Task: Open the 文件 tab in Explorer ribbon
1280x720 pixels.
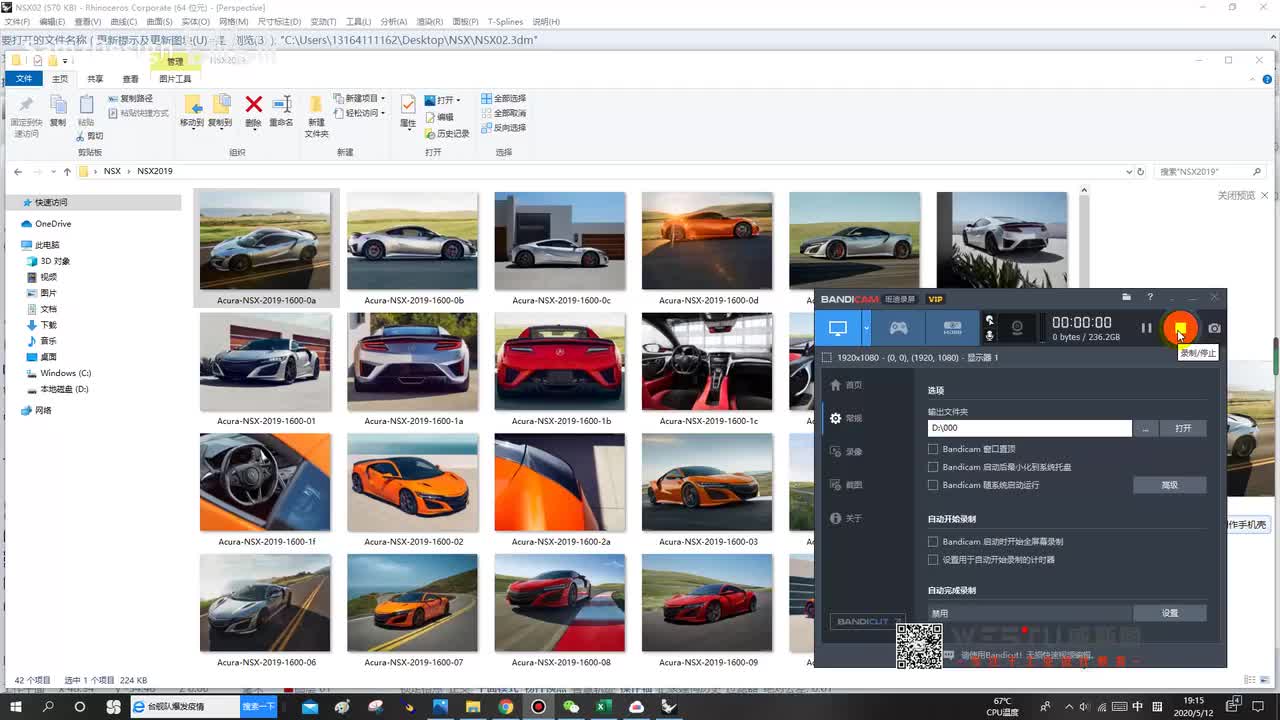Action: tap(24, 79)
